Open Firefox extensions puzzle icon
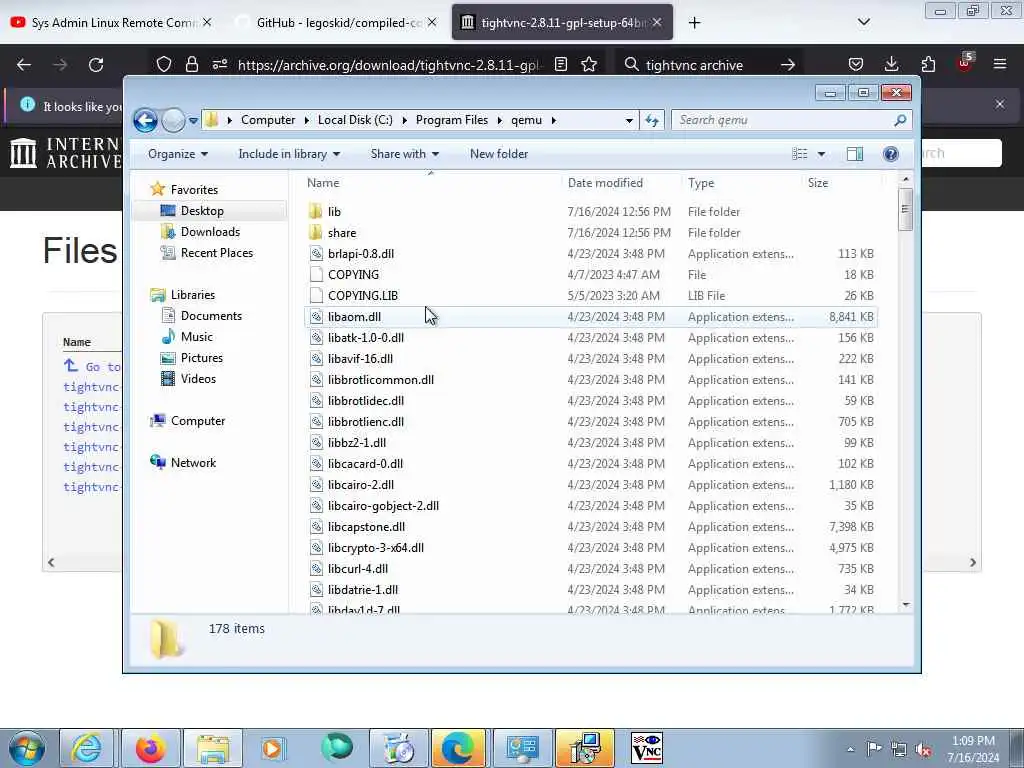This screenshot has width=1024, height=768. [x=928, y=65]
